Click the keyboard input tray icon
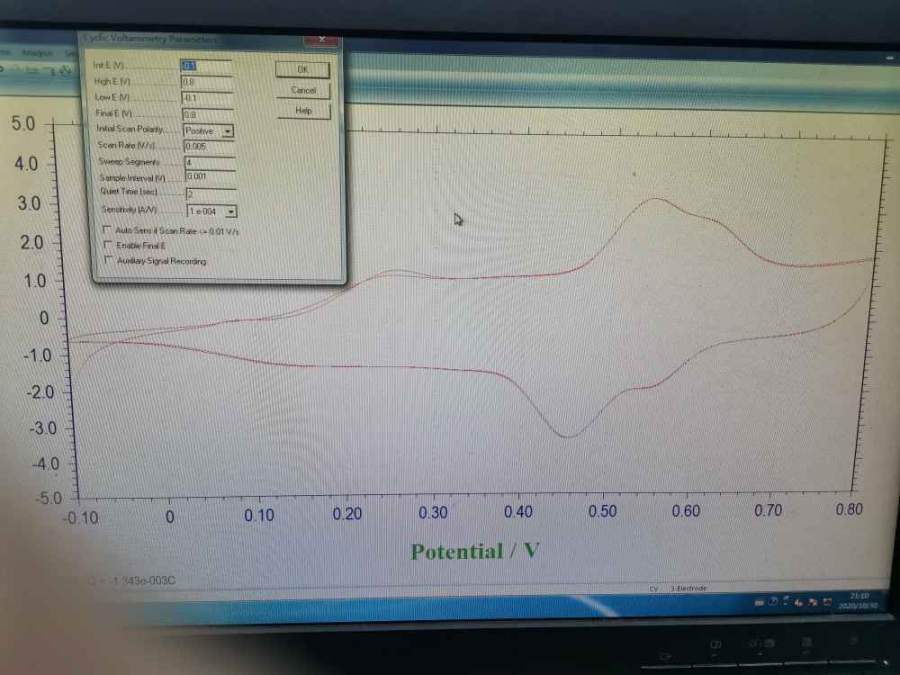This screenshot has width=900, height=675. click(x=759, y=603)
